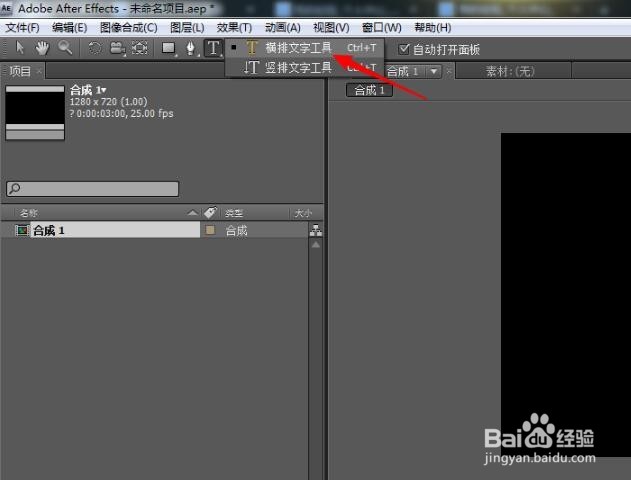Sort by 名称 column header
Screen dimensions: 631x480
point(29,213)
